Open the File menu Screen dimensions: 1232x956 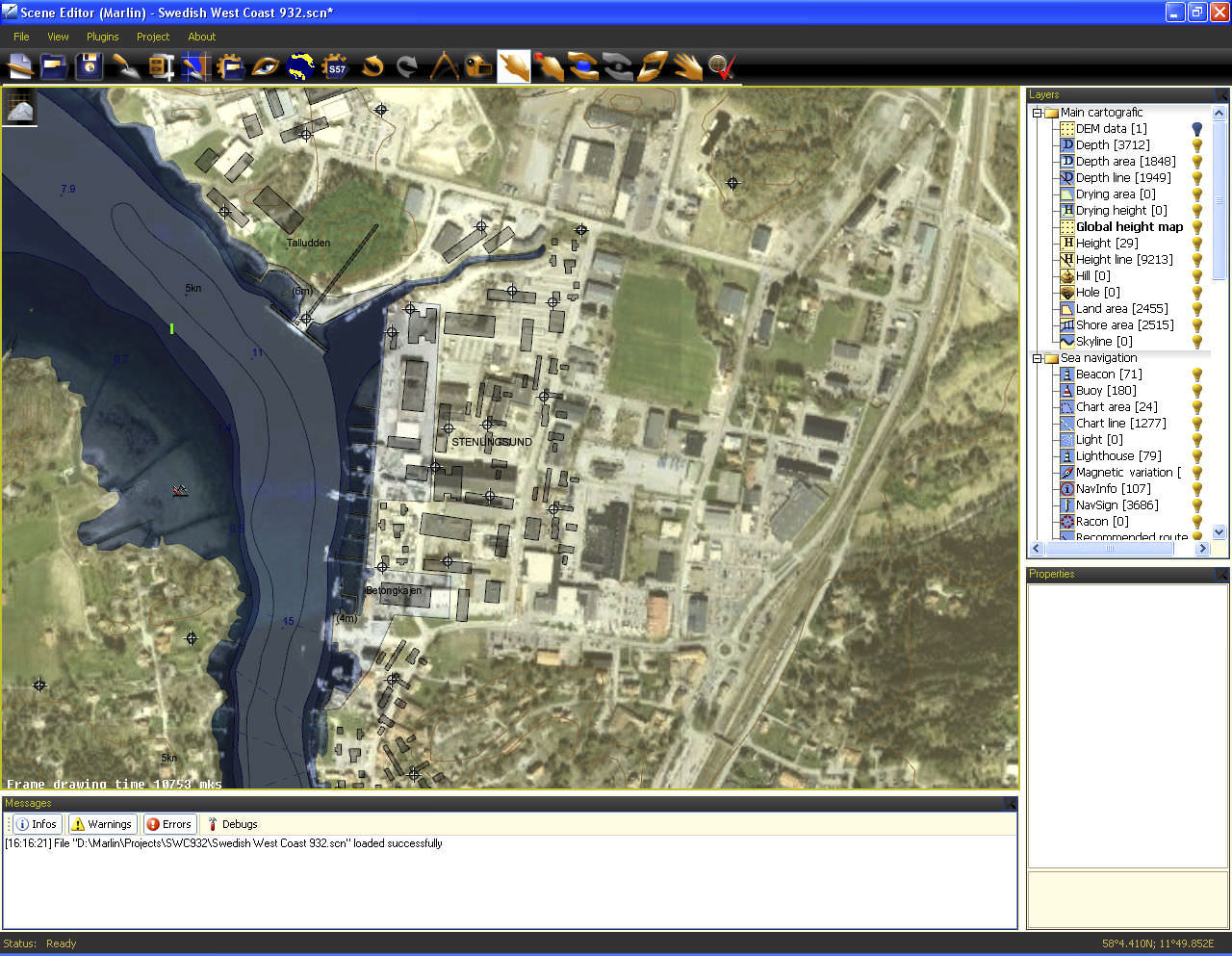pos(21,37)
